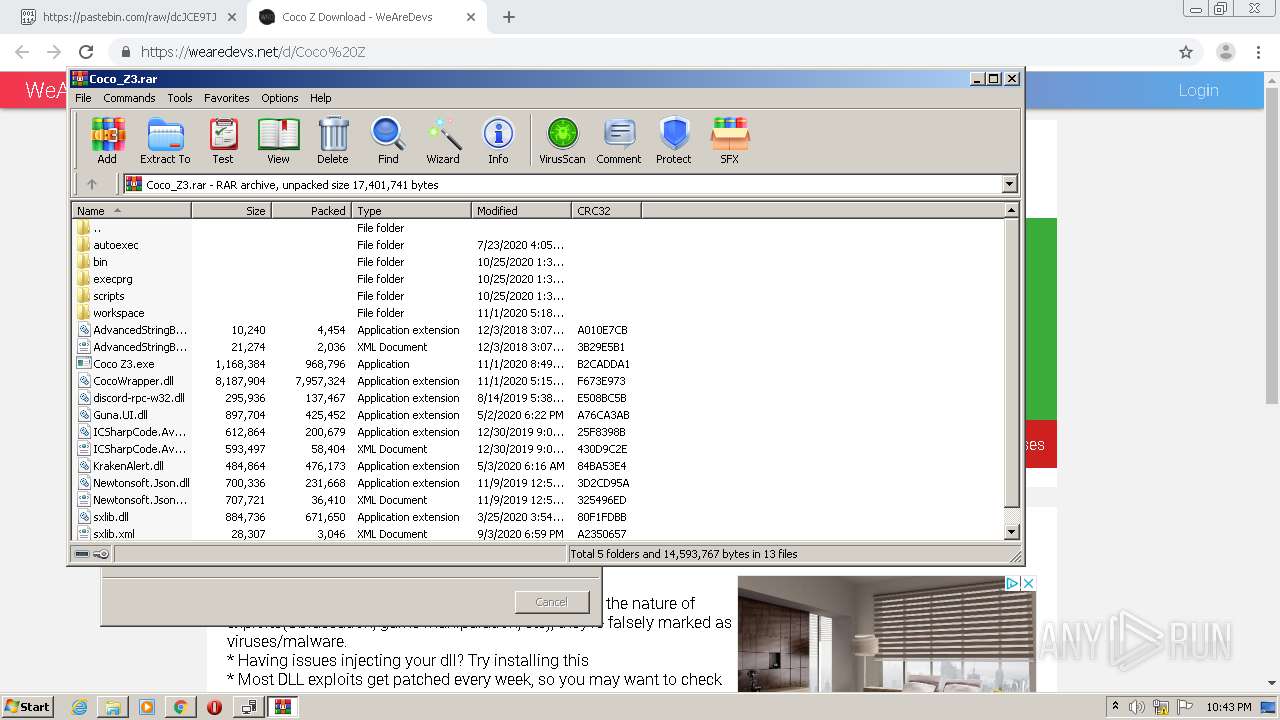This screenshot has width=1280, height=720.
Task: Select the bin folder
Action: [x=100, y=262]
